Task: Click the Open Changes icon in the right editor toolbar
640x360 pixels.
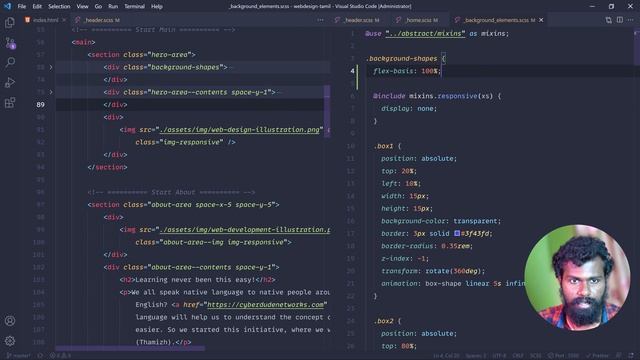Action: (609, 20)
